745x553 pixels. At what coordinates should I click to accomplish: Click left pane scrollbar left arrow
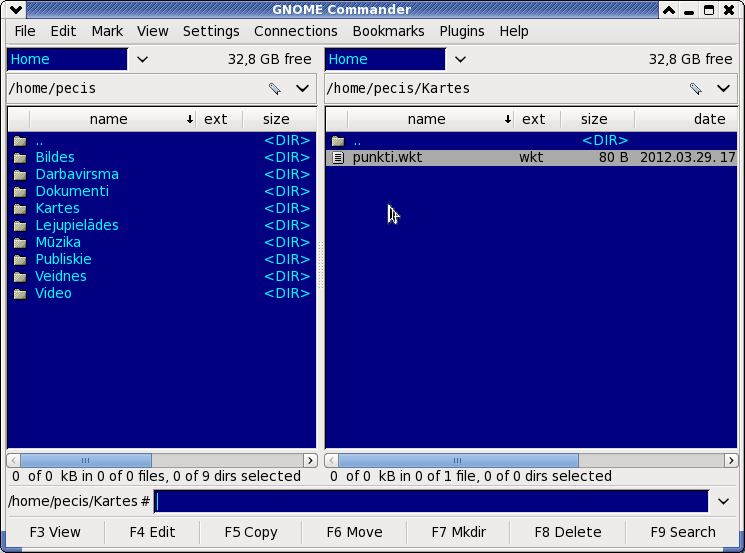(x=14, y=460)
